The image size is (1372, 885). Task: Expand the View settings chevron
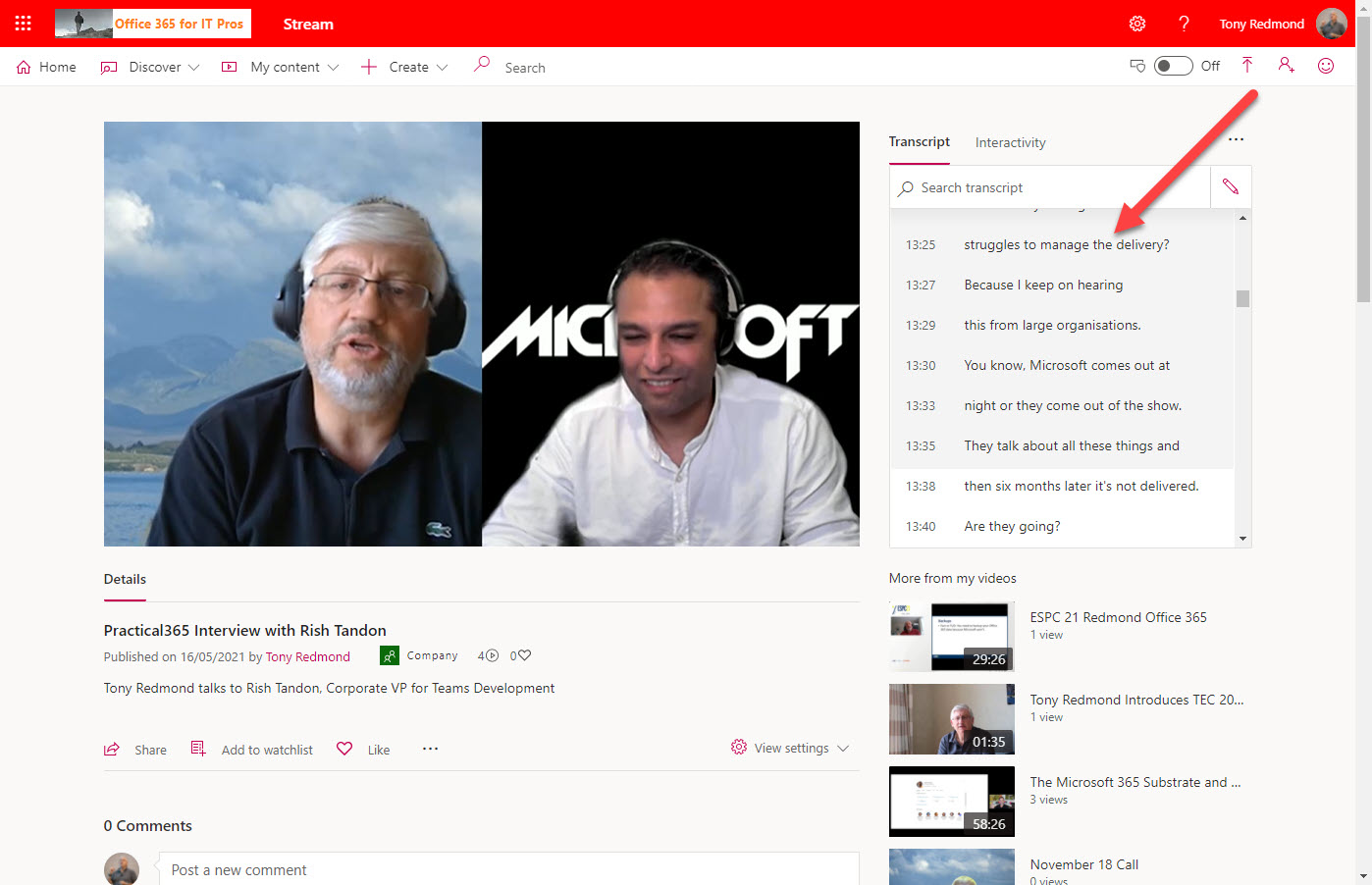pyautogui.click(x=843, y=749)
